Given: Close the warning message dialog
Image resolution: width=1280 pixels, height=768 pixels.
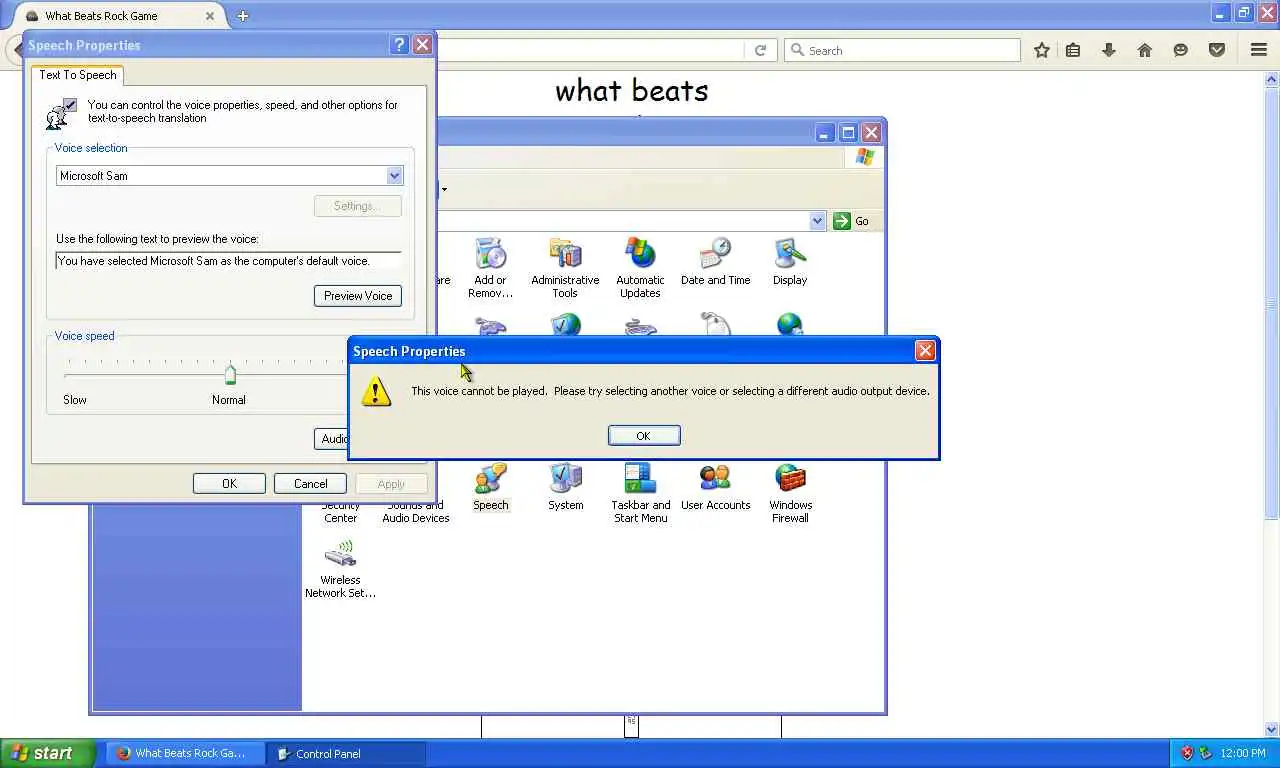Looking at the screenshot, I should (925, 351).
